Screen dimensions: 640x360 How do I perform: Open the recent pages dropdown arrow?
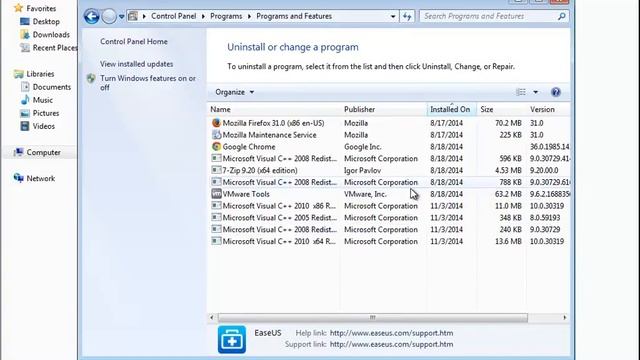pos(122,16)
